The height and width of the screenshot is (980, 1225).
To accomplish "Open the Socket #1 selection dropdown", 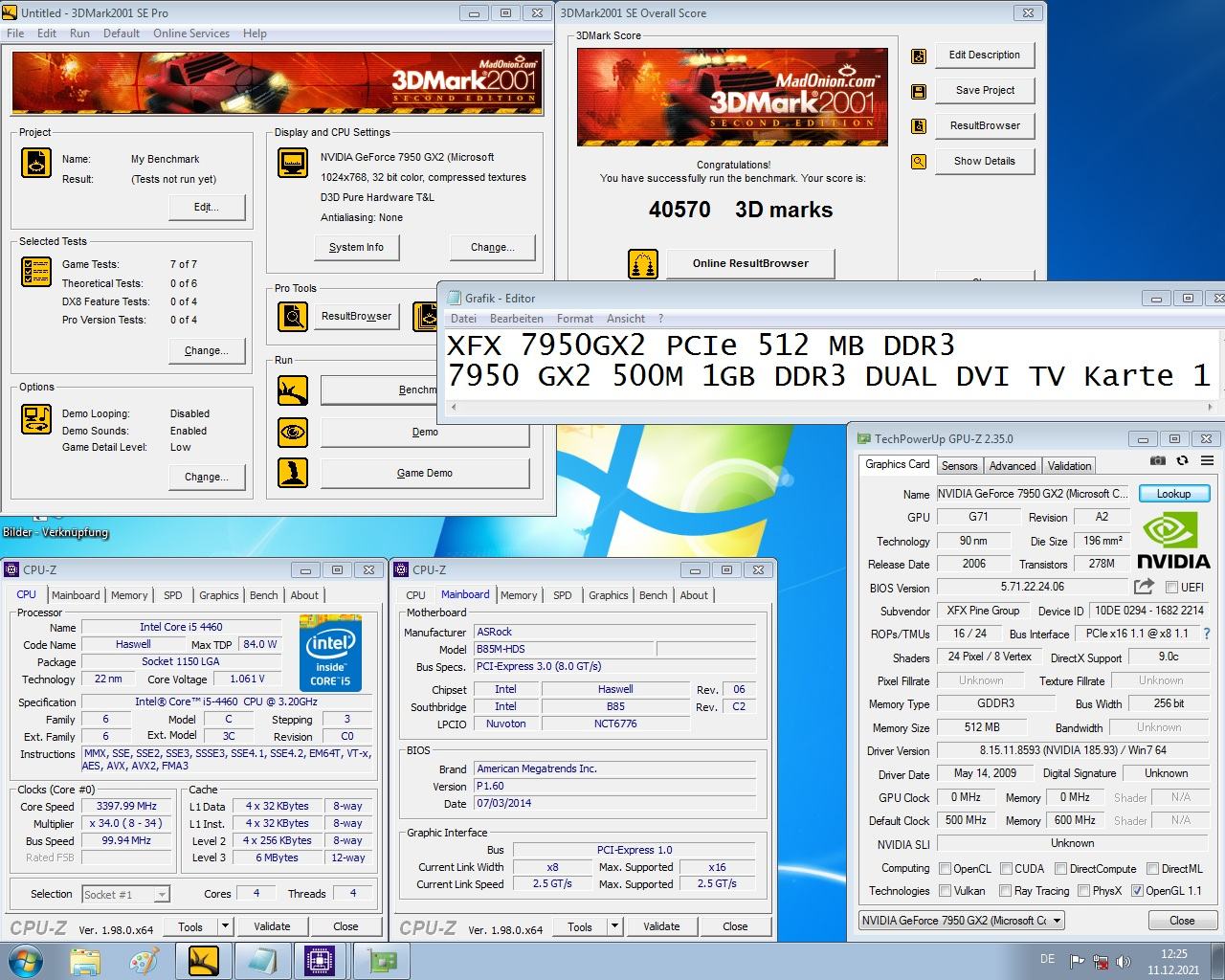I will click(125, 895).
